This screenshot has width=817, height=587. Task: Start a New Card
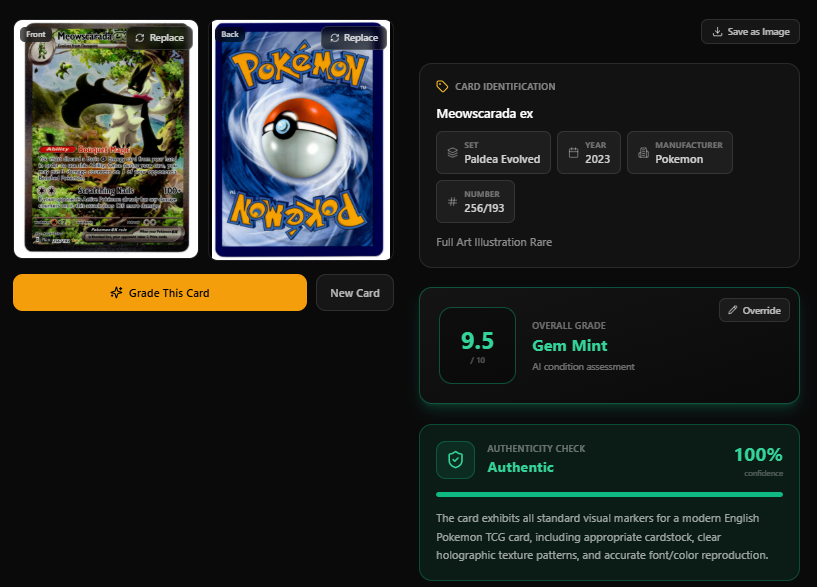[355, 293]
